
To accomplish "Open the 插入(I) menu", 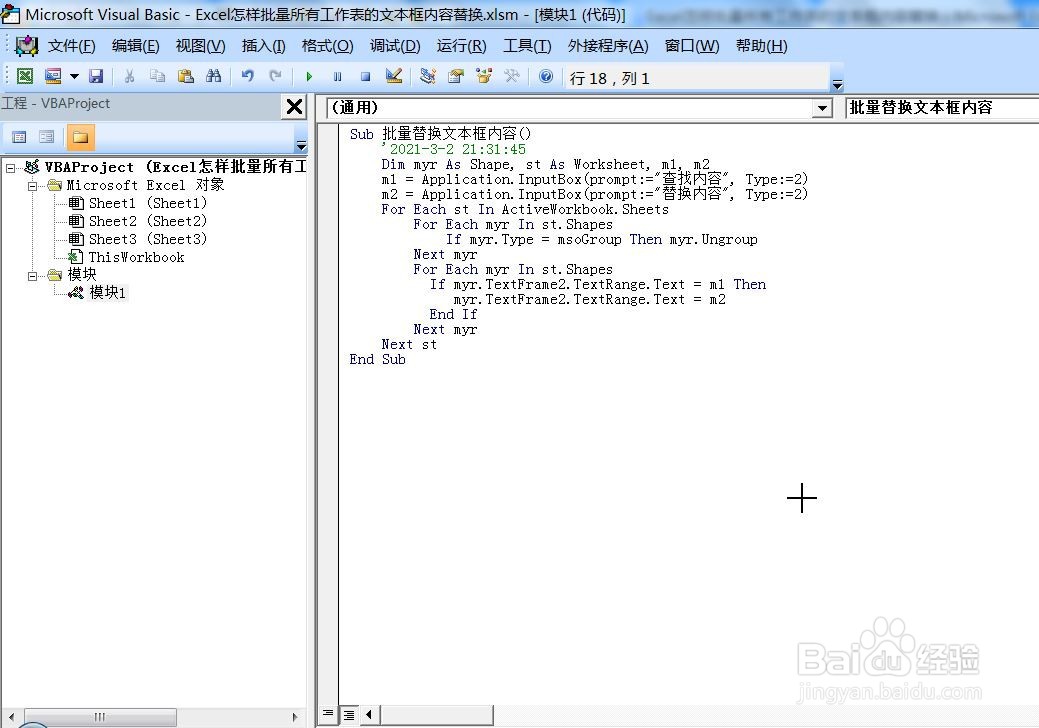I will 263,46.
